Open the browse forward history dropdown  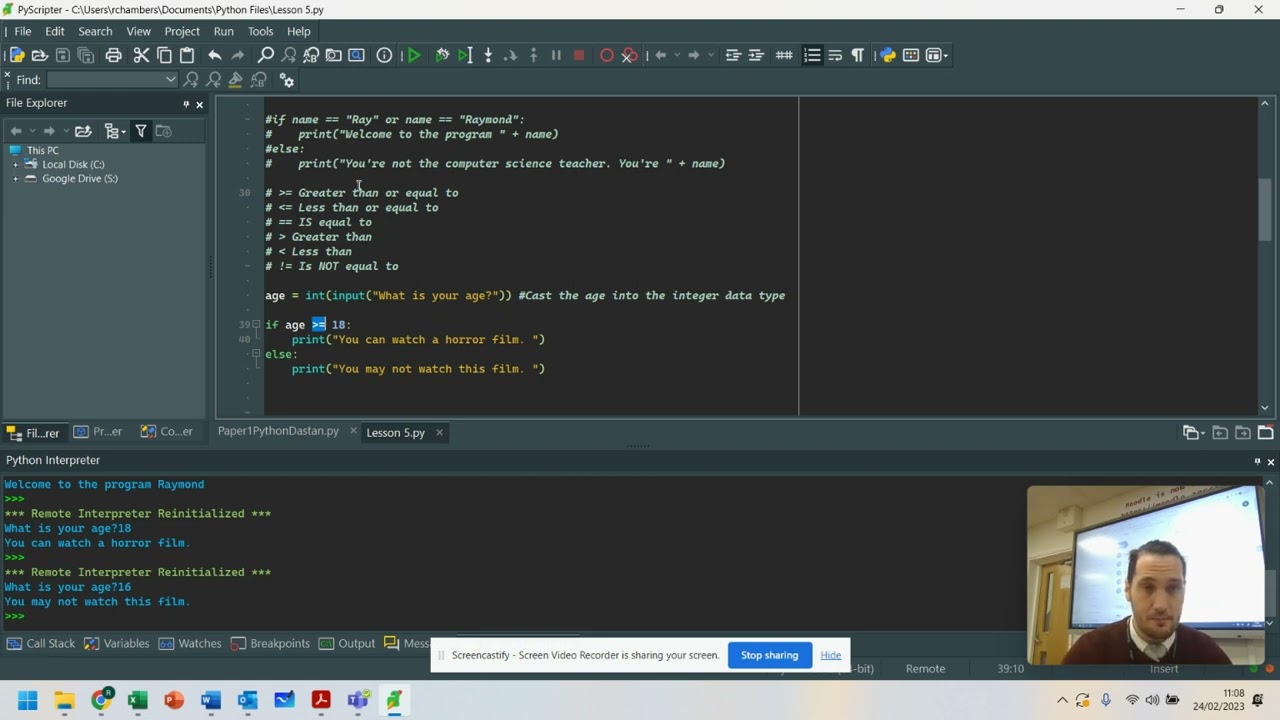tap(711, 55)
